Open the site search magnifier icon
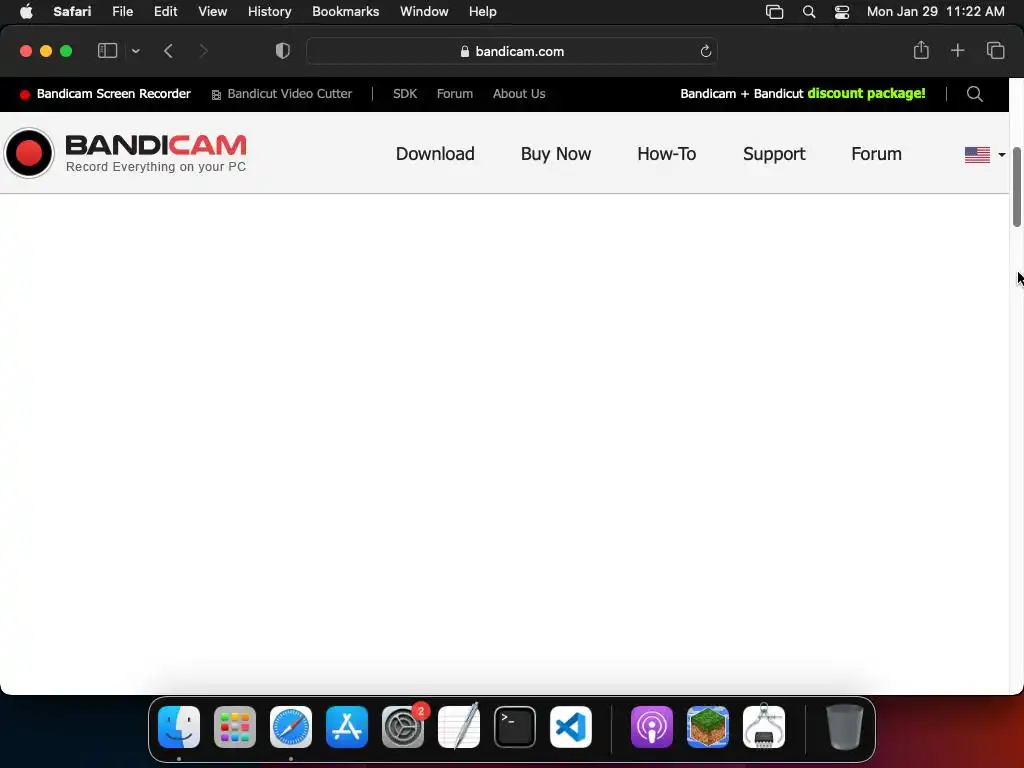The image size is (1024, 768). pos(974,94)
